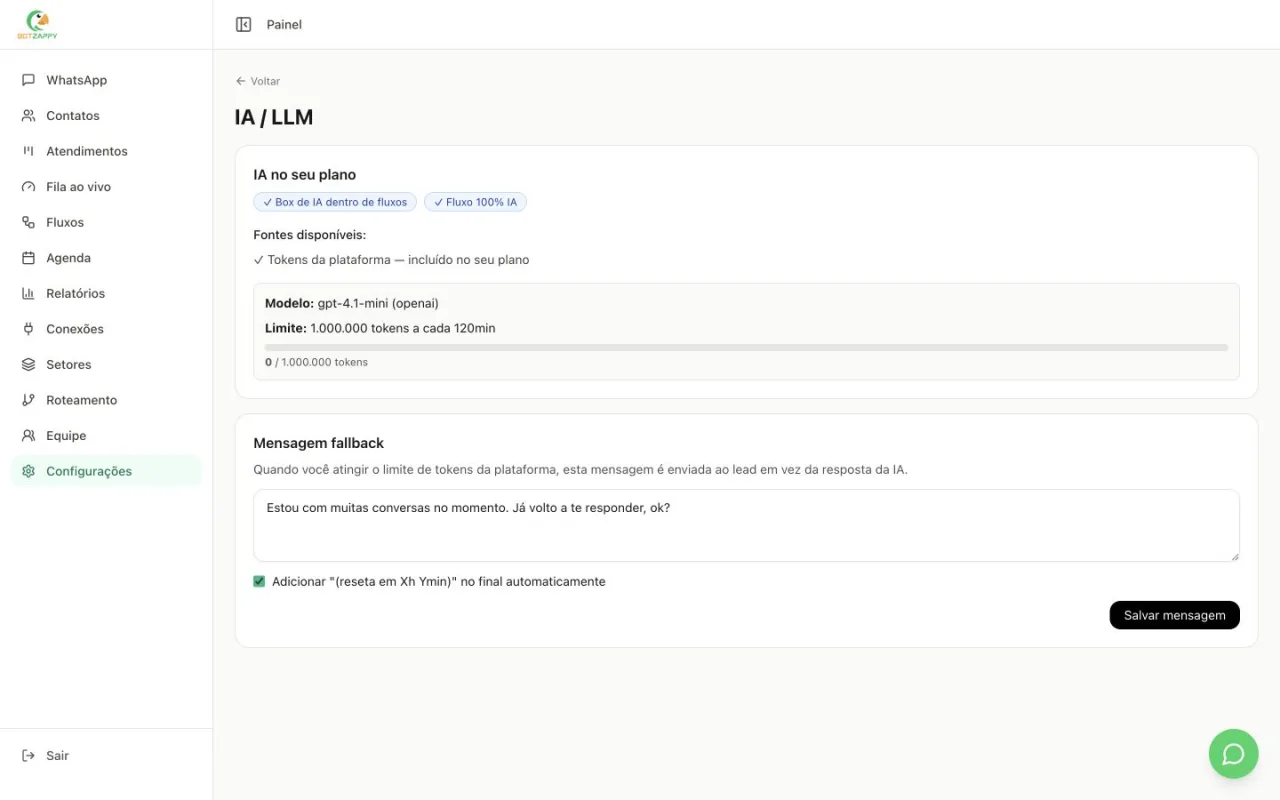Go to Contatos in the sidebar
This screenshot has width=1280, height=800.
coord(106,116)
